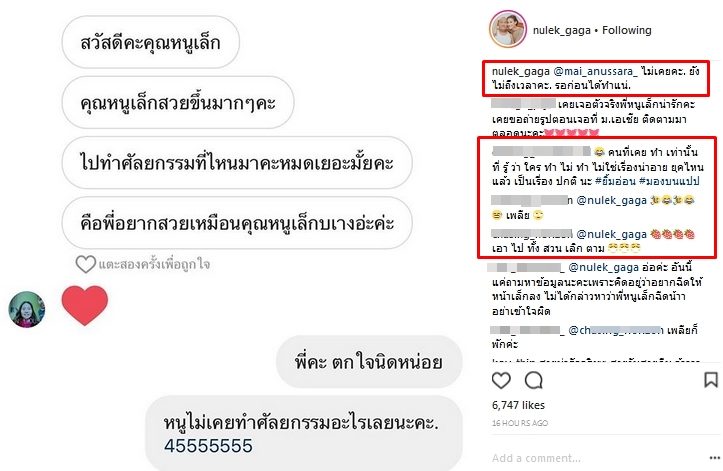Toggle the Following button
723x471 pixels.
[x=627, y=30]
